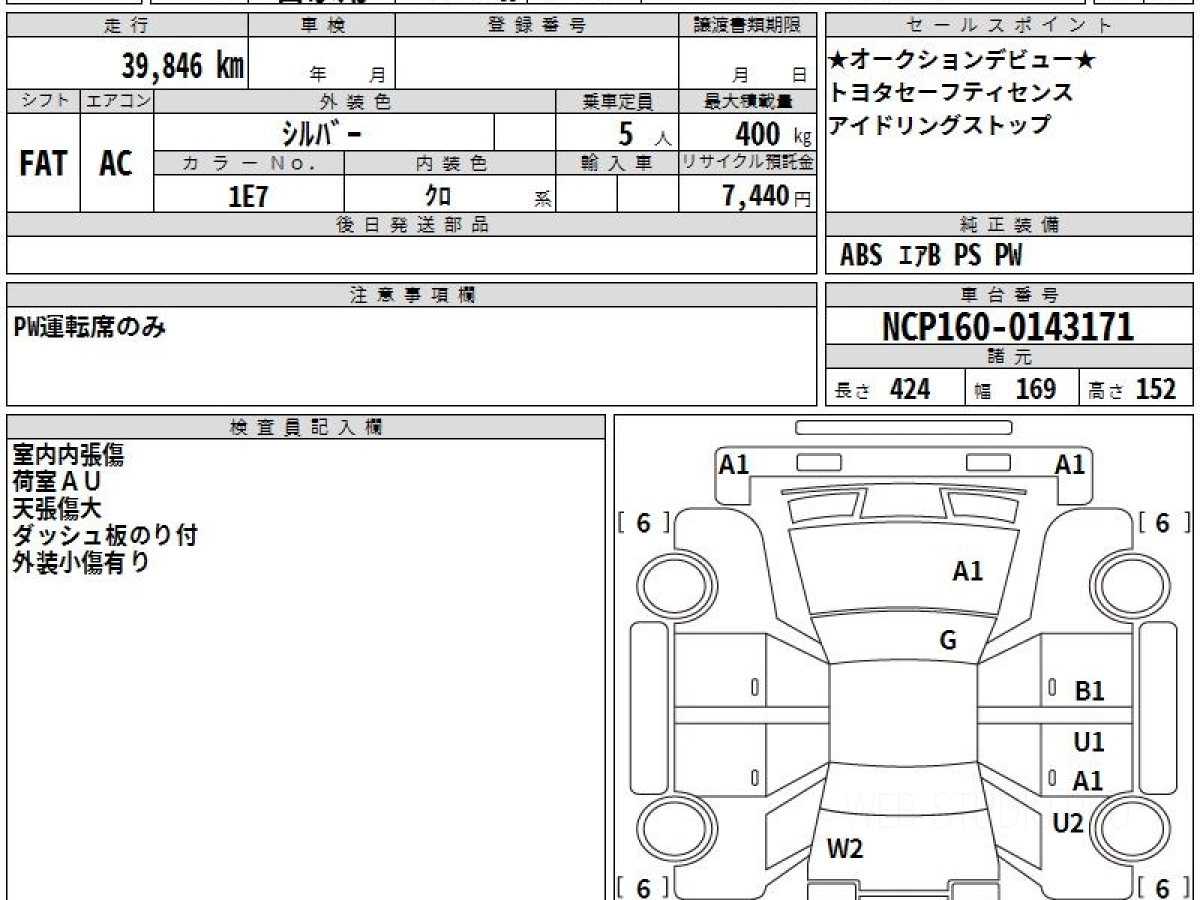Click the 乗車定員 header
The image size is (1200, 900).
point(617,101)
